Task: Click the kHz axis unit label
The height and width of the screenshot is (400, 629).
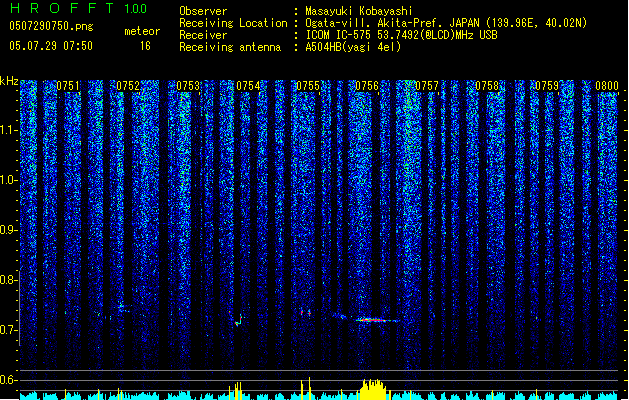Action: point(9,81)
